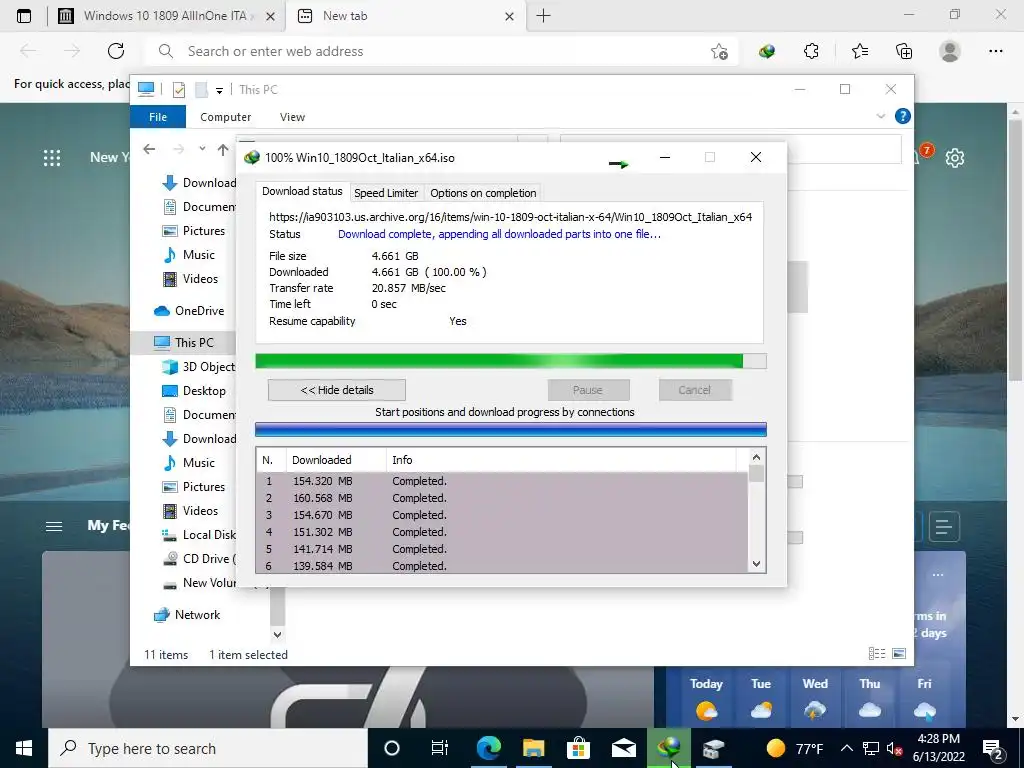Screen dimensions: 1024x768
Task: Select connection row 160.568 MB
Action: tap(502, 498)
